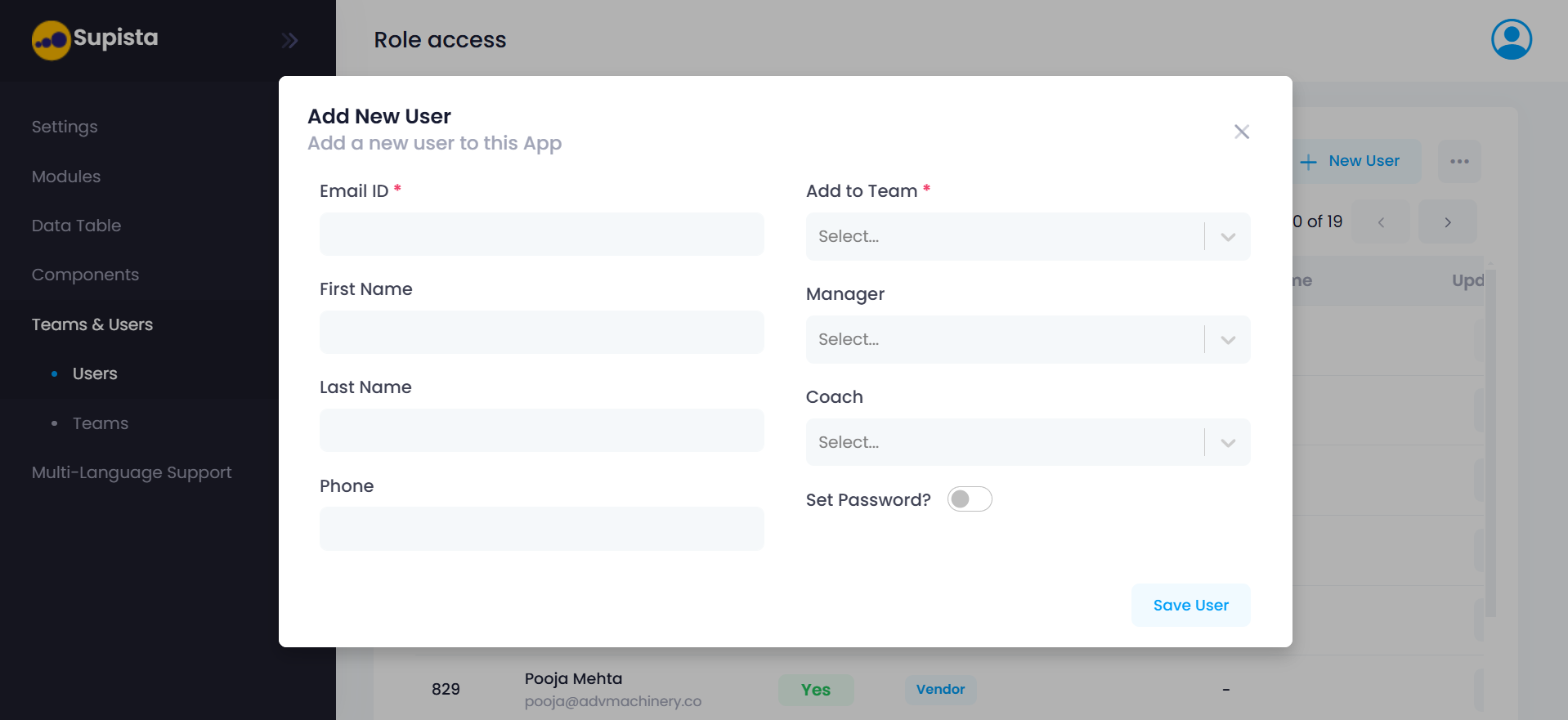Open the ellipsis more-options menu
This screenshot has height=720, width=1568.
[x=1459, y=161]
